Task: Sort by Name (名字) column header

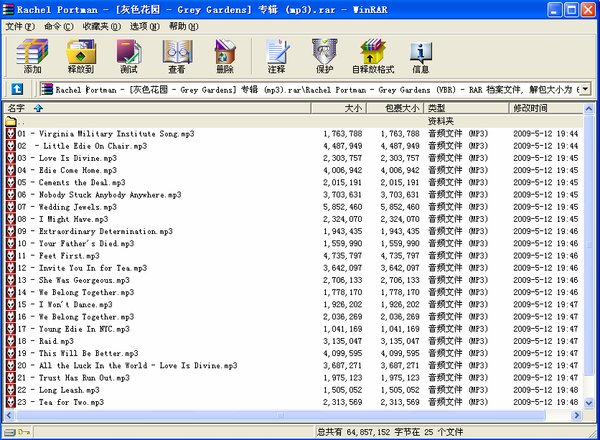Action: 157,108
